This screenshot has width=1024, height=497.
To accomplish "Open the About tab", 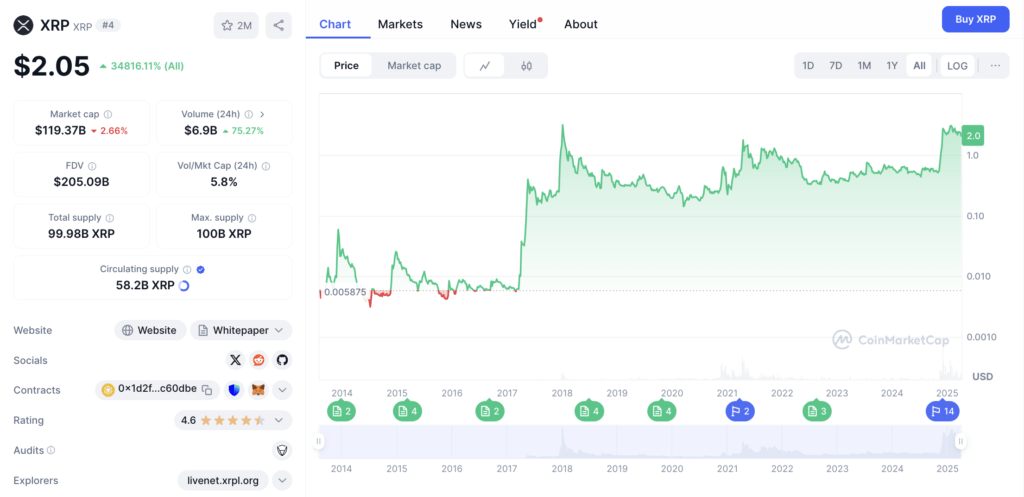I will 581,24.
